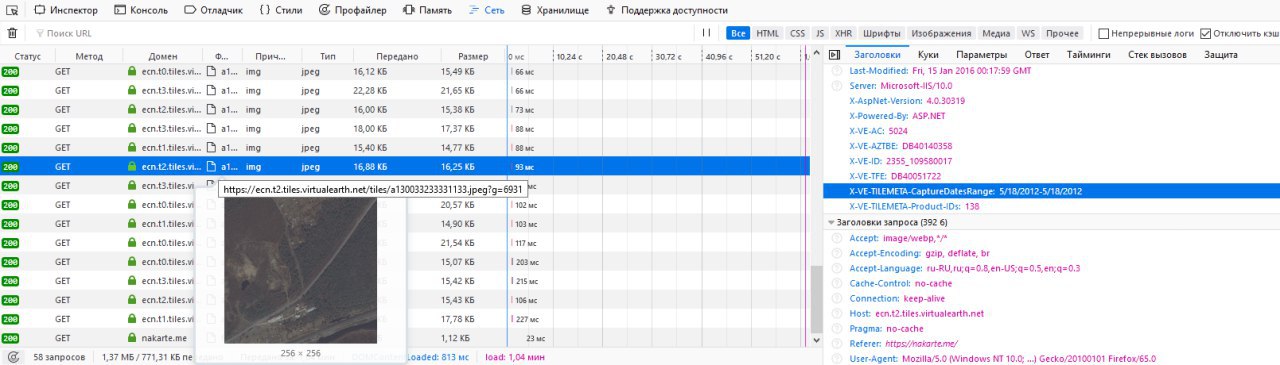Filter requests by WS
The width and height of the screenshot is (1280, 365).
click(x=1028, y=33)
